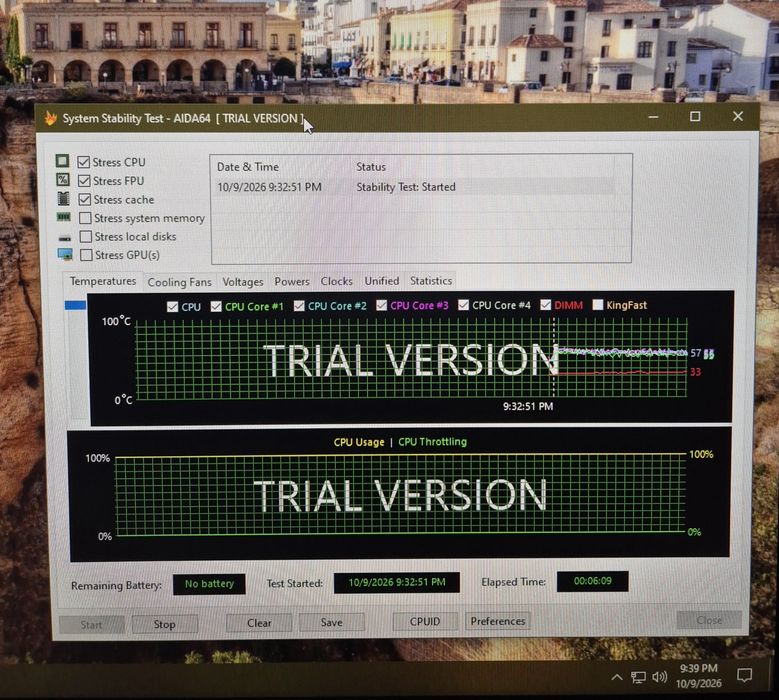Switch to the Unified tab
Viewport: 779px width, 700px height.
(382, 281)
